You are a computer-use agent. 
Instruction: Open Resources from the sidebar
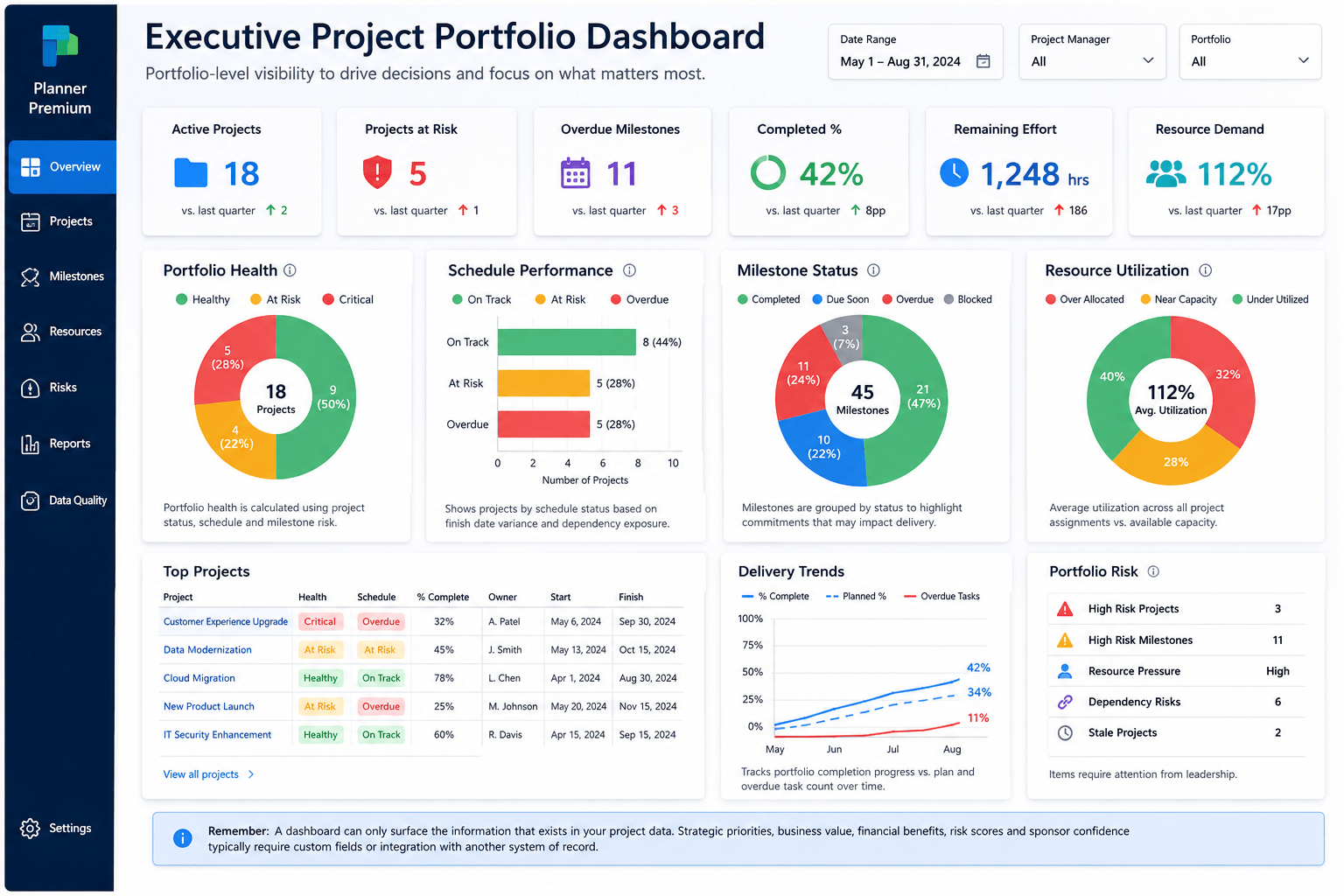click(61, 332)
